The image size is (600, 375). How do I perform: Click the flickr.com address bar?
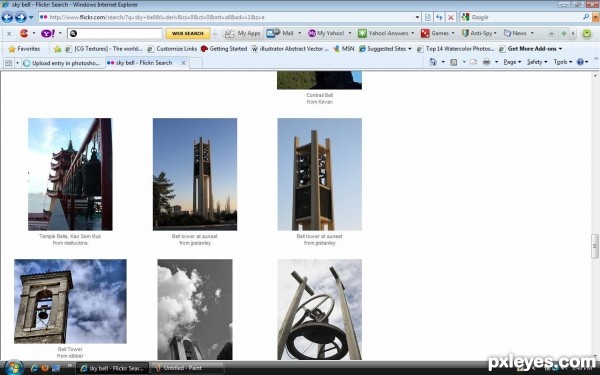point(226,17)
